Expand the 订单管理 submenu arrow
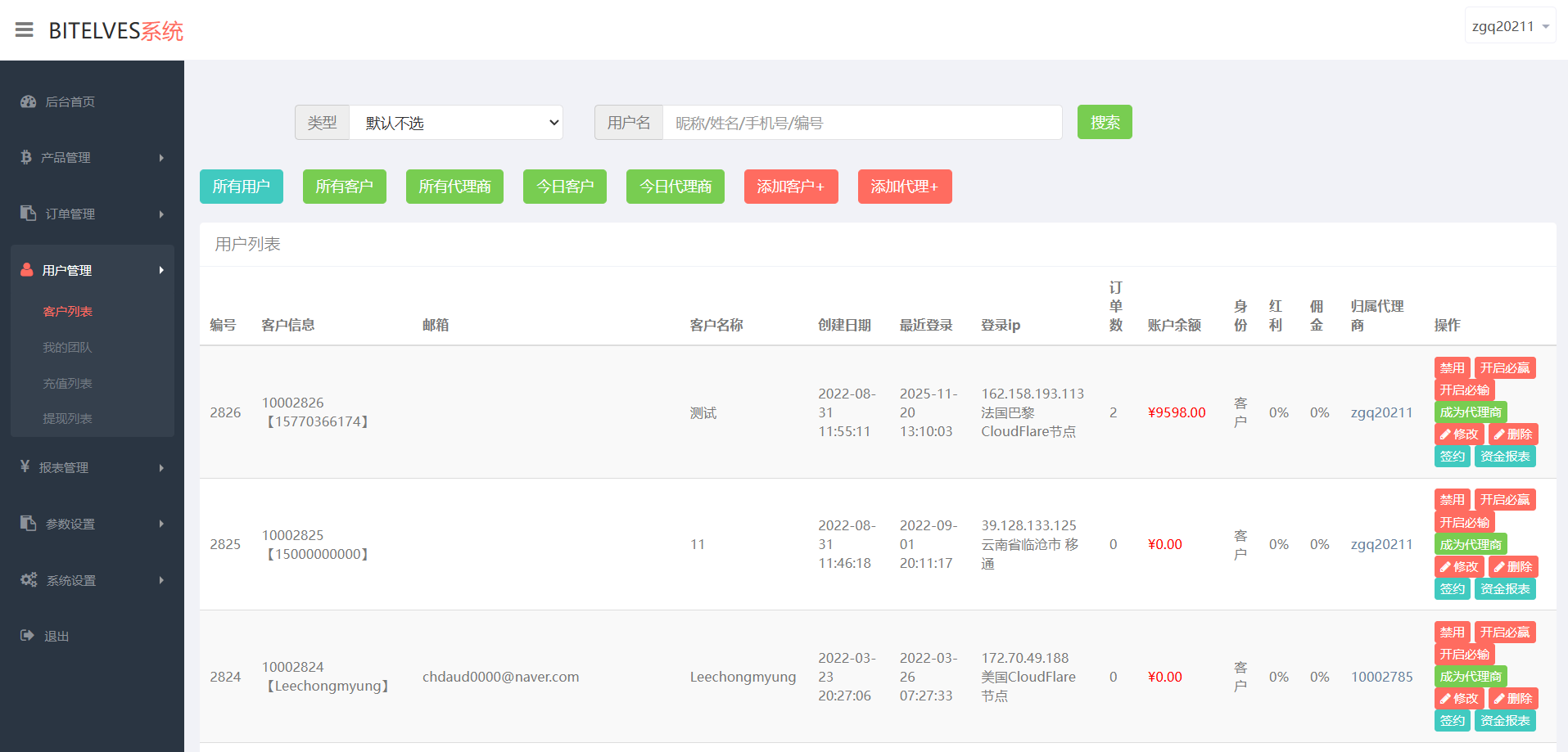This screenshot has height=752, width=1568. [161, 214]
